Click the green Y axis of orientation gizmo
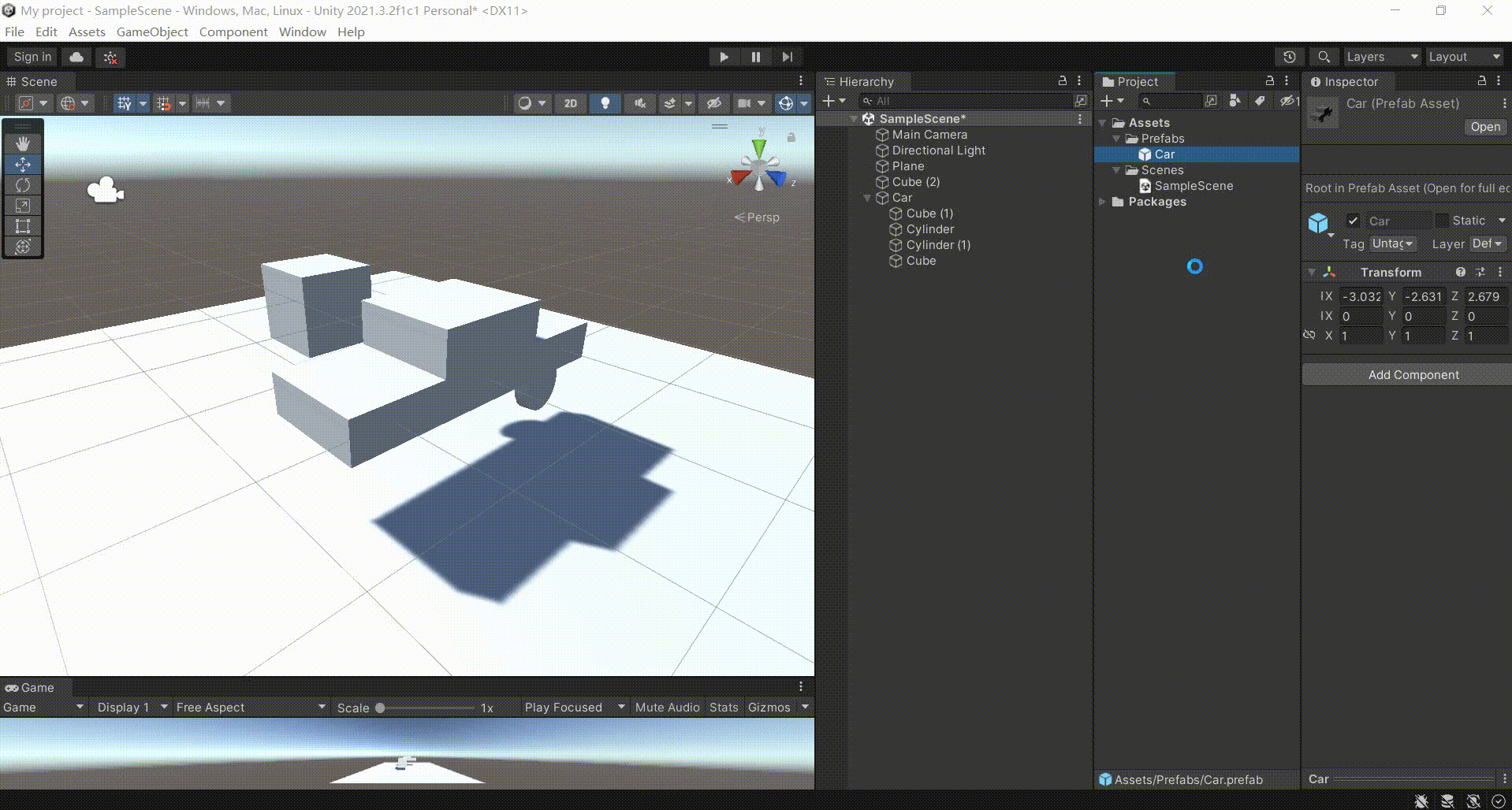 click(759, 147)
